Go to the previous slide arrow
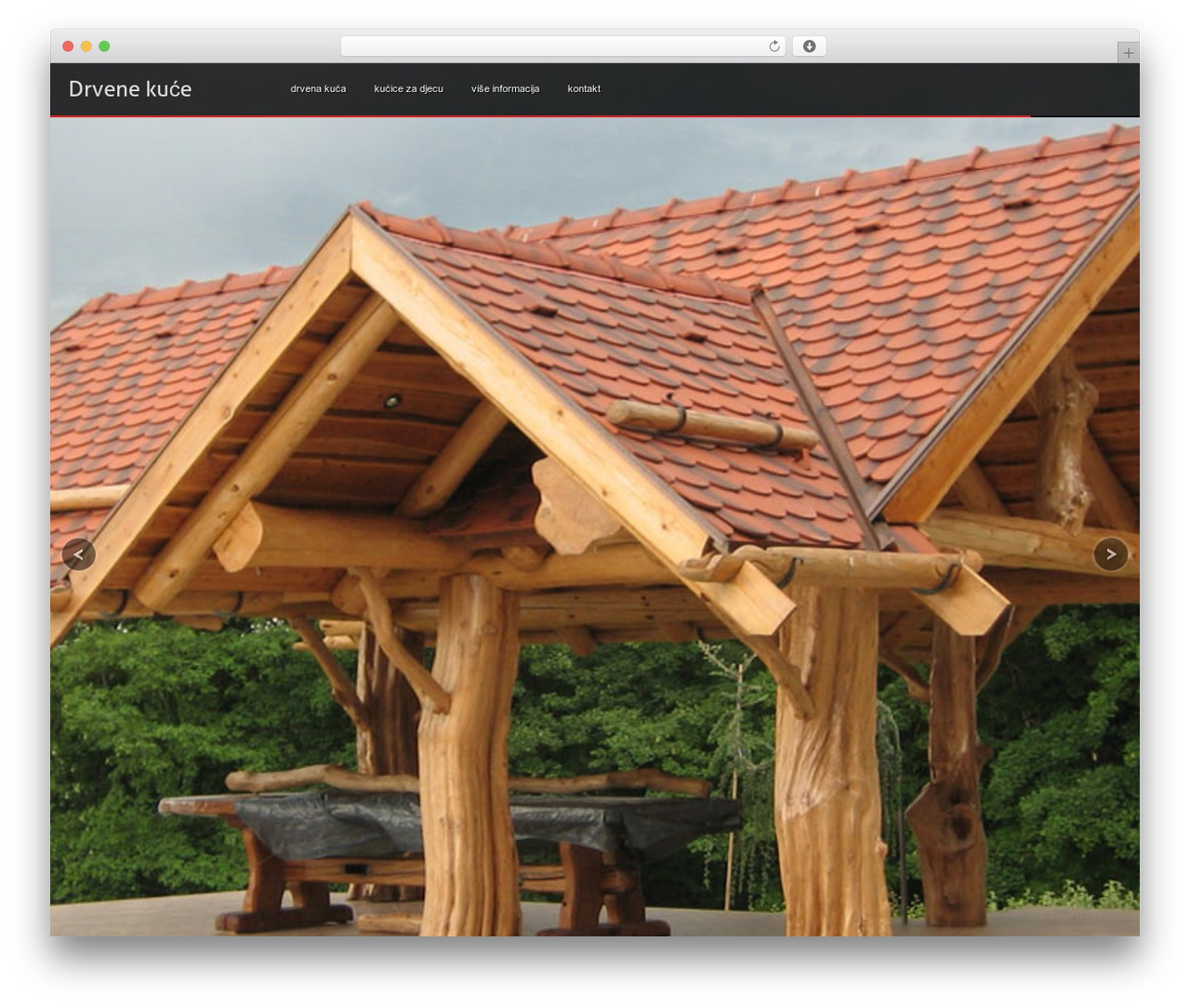This screenshot has height=1008, width=1190. coord(79,554)
